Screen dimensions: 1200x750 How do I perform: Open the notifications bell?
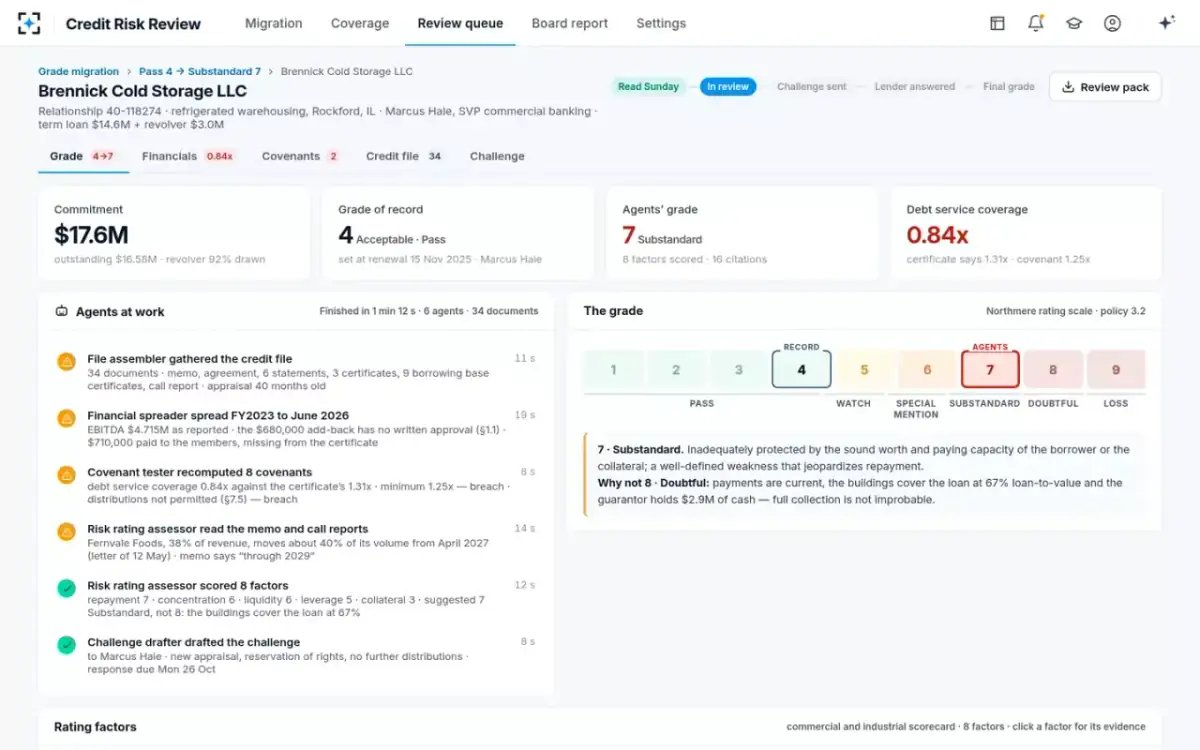point(1036,23)
